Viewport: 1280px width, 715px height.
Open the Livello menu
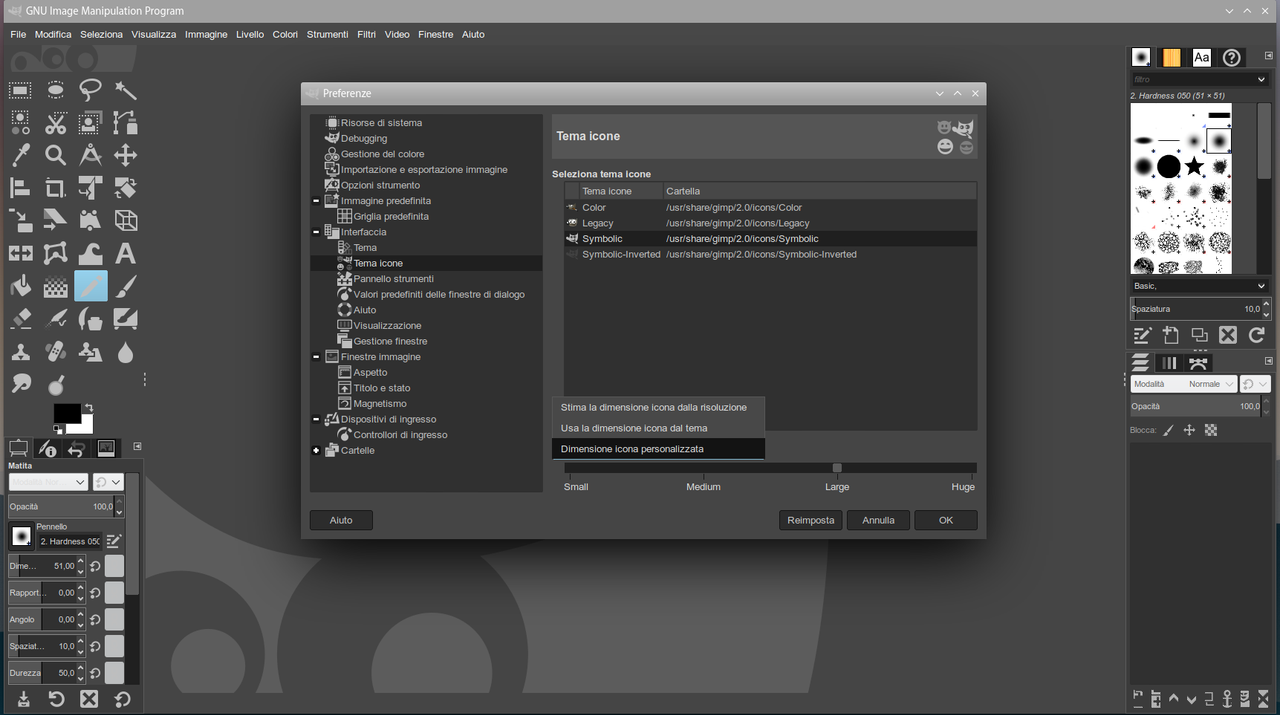coord(250,34)
